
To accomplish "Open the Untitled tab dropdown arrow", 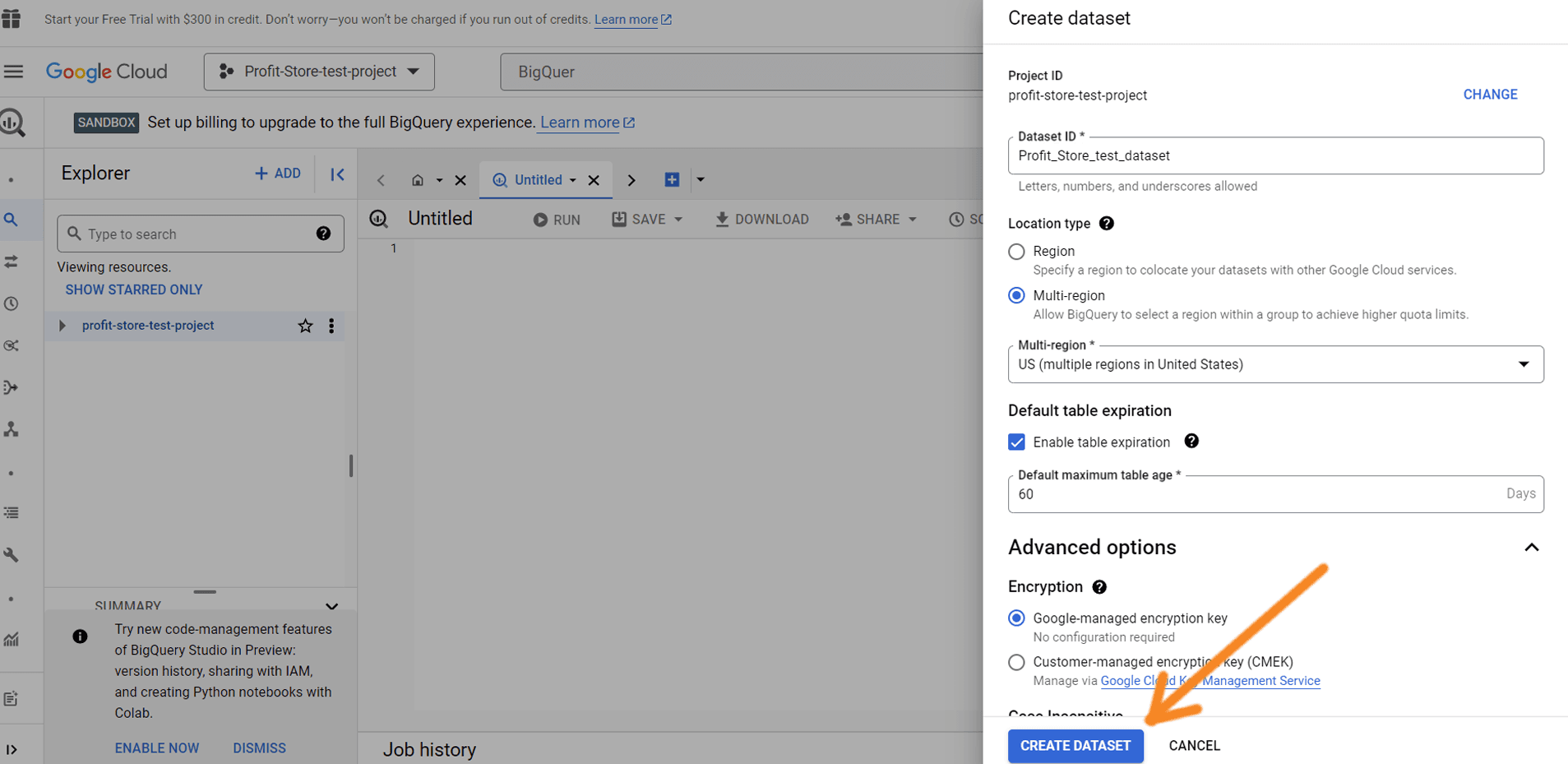I will (573, 180).
